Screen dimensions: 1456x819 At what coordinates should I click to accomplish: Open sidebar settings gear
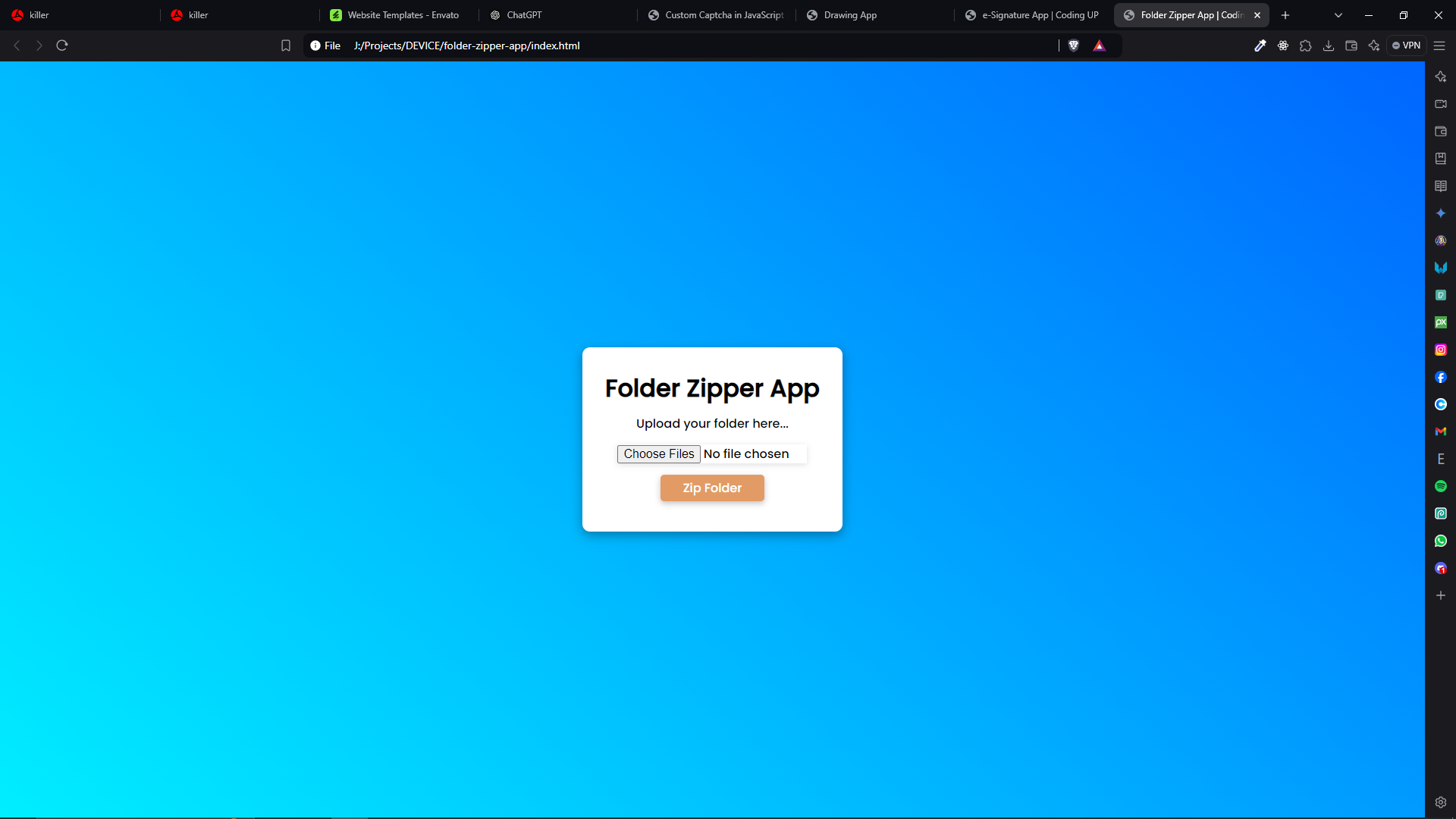coord(1441,802)
